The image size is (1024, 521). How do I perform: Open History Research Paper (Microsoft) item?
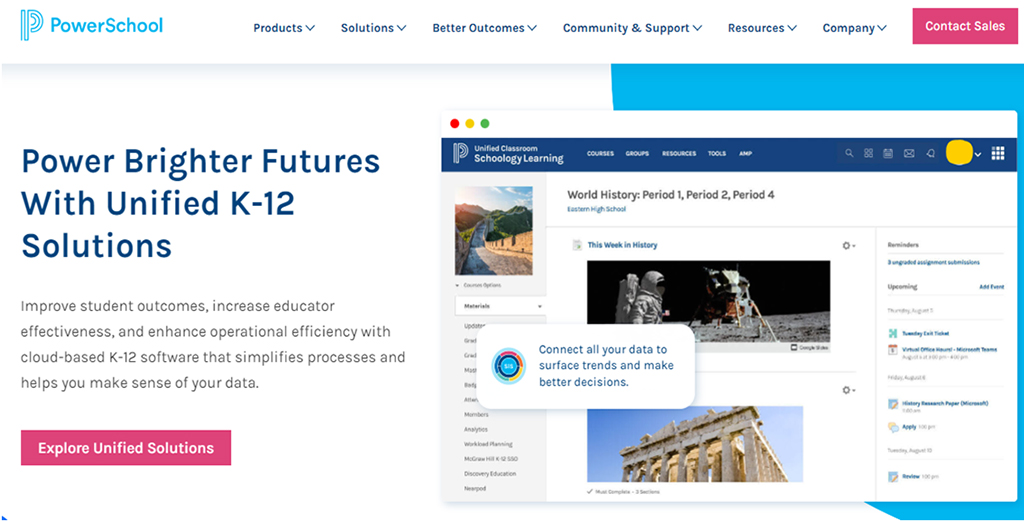coord(945,403)
